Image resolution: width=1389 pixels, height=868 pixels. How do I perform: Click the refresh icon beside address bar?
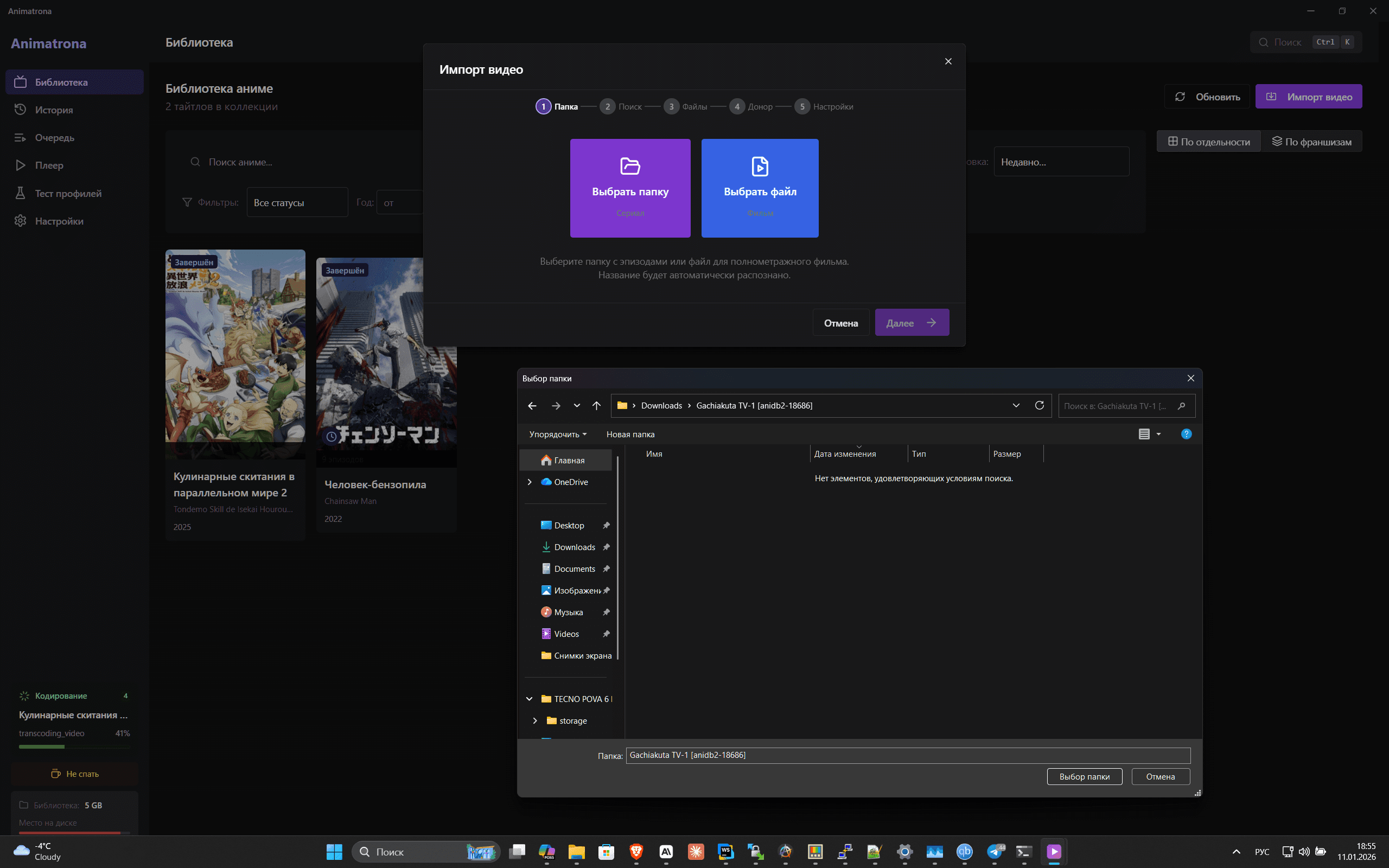[x=1039, y=405]
